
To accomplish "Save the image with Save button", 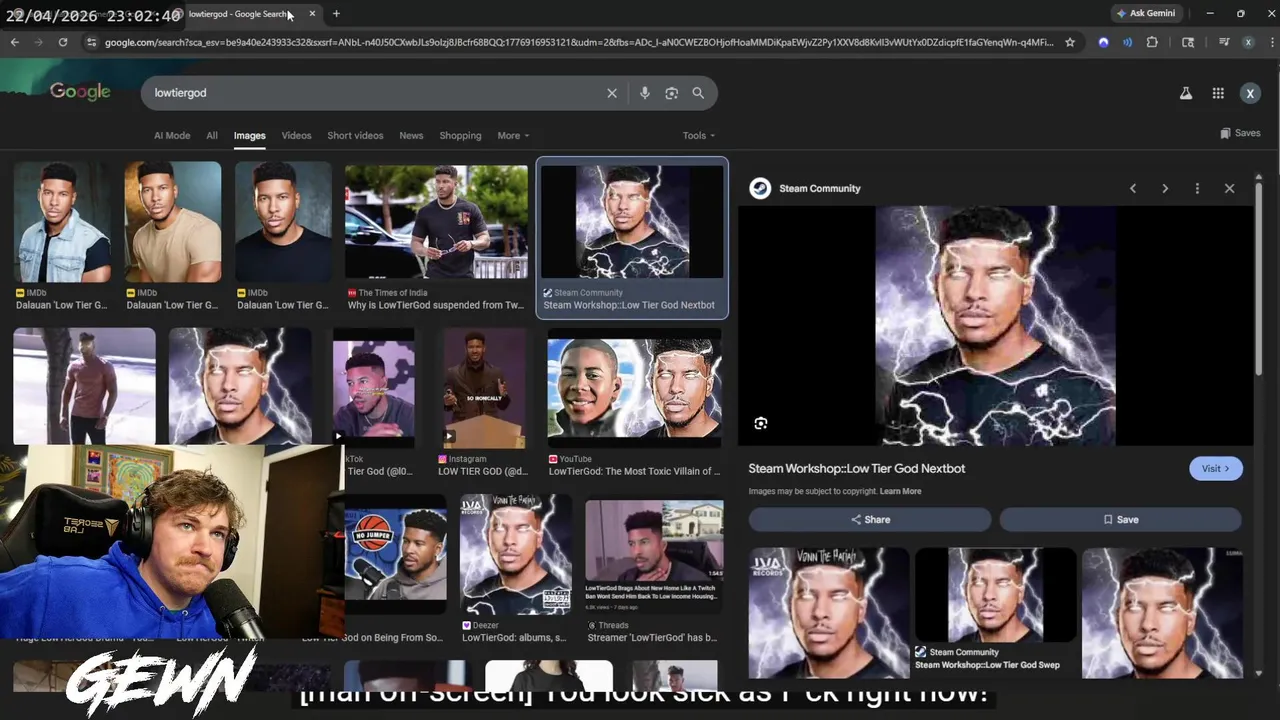I will [1120, 519].
